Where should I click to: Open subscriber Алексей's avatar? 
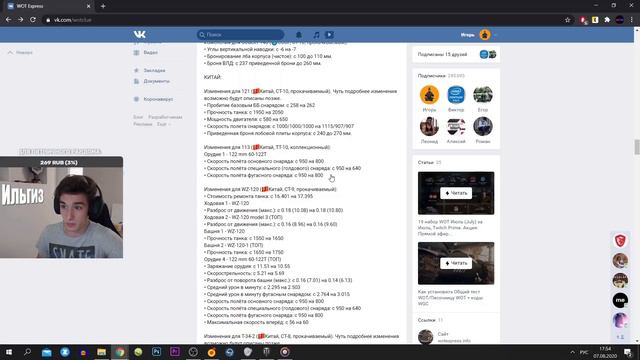(456, 126)
